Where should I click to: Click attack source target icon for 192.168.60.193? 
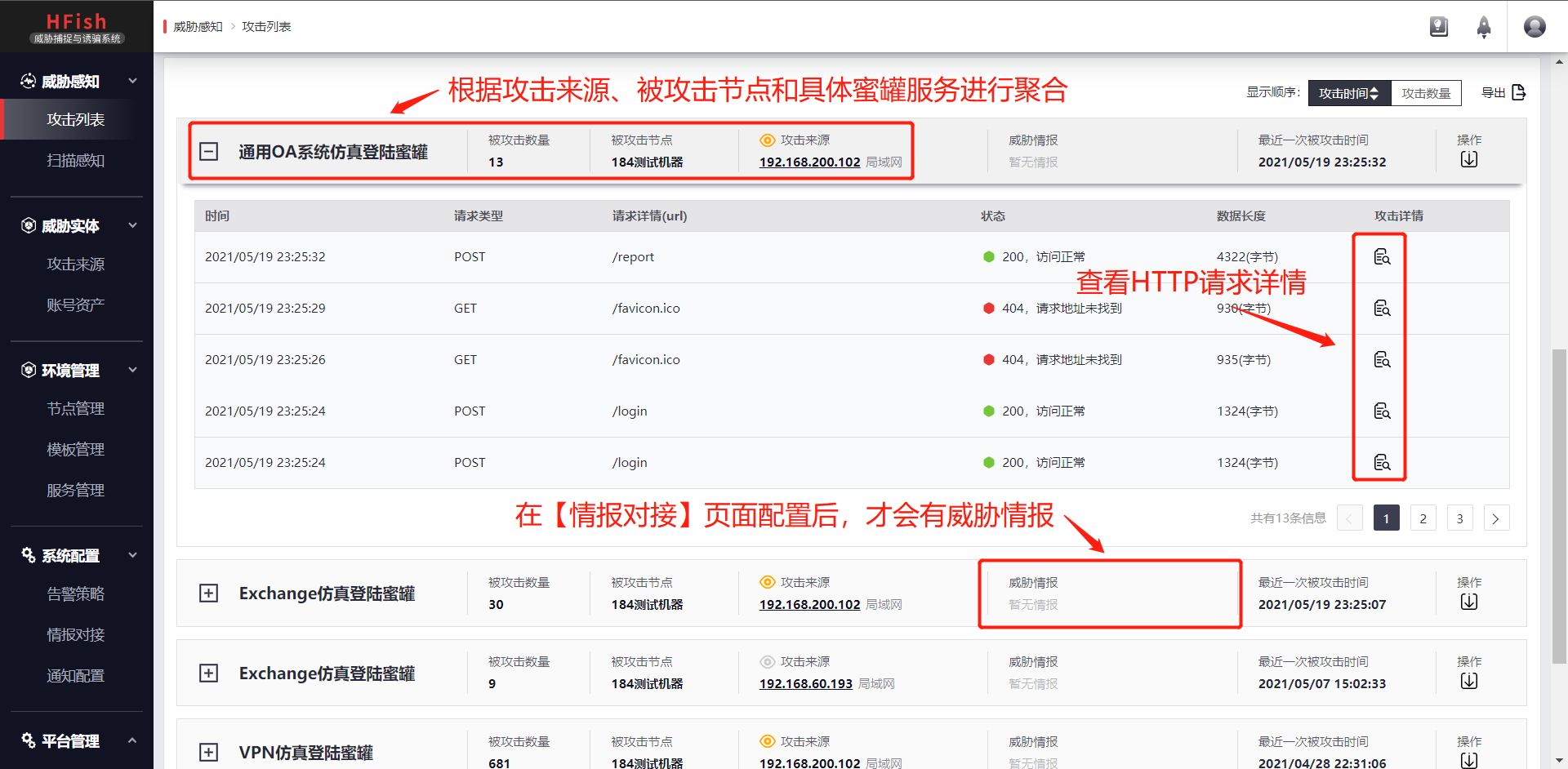coord(767,662)
